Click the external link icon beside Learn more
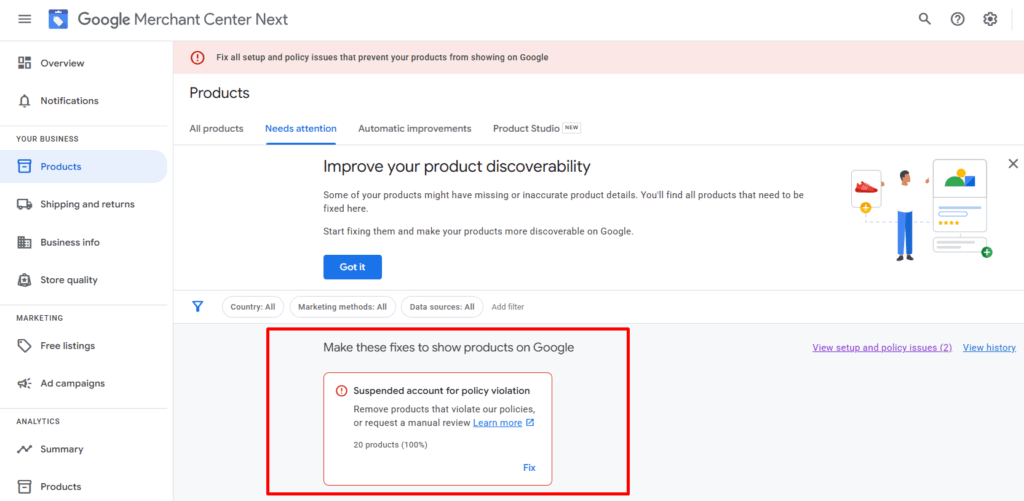Screen dimensions: 1024x501 tap(530, 423)
